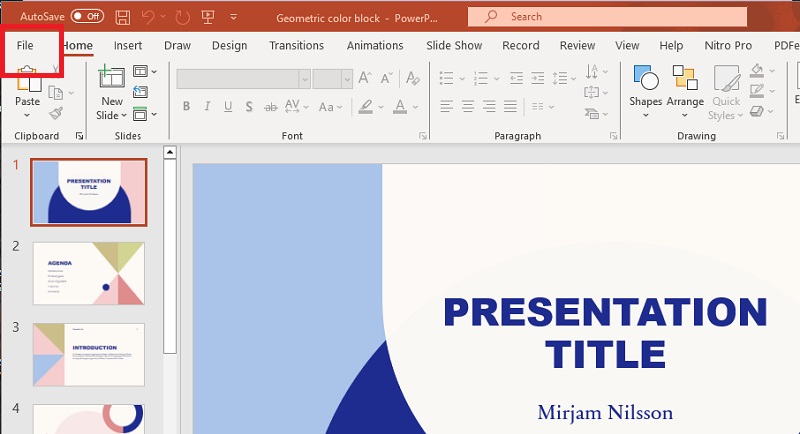Open the Shapes gallery
The width and height of the screenshot is (800, 434).
point(645,92)
